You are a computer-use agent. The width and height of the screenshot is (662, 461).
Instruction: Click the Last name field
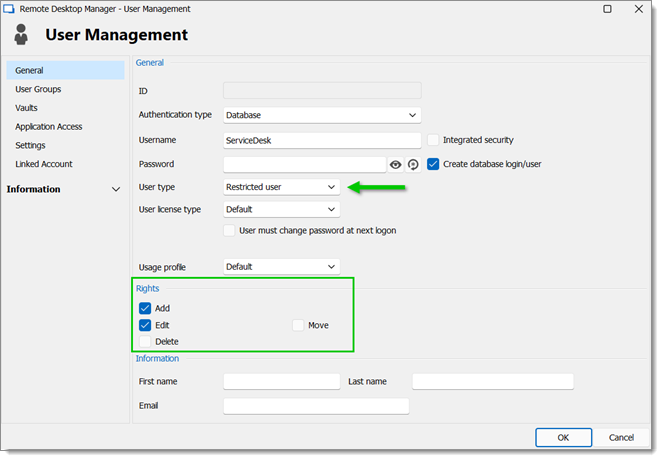pyautogui.click(x=493, y=382)
